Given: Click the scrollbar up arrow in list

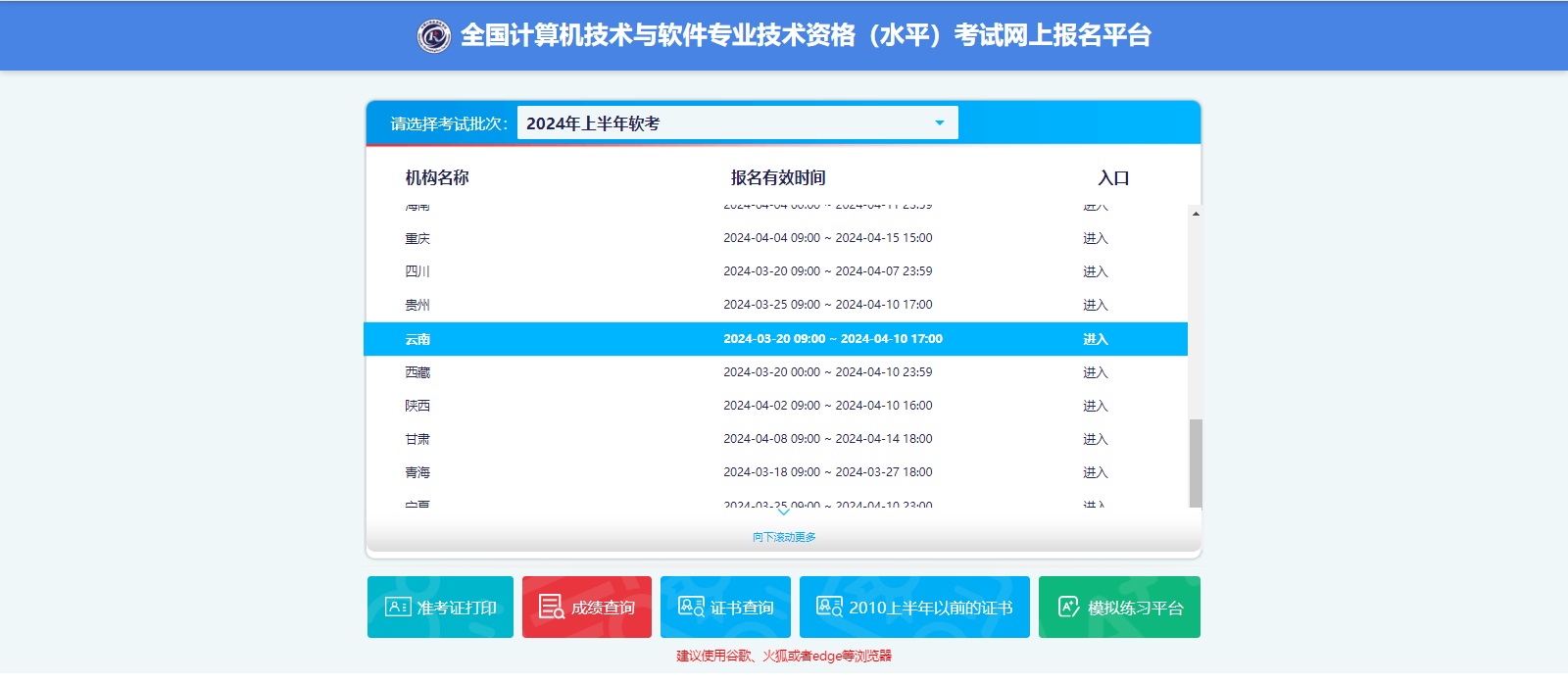Looking at the screenshot, I should coord(1195,214).
